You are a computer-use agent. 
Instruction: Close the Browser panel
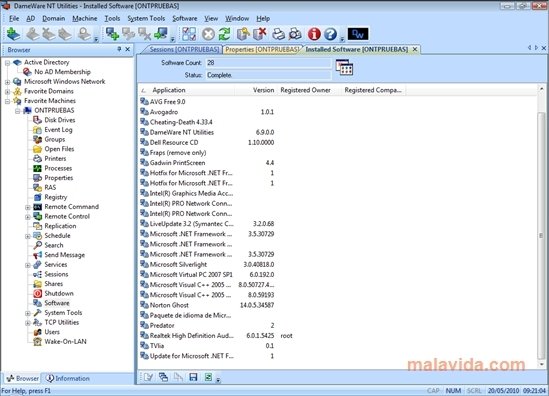127,49
